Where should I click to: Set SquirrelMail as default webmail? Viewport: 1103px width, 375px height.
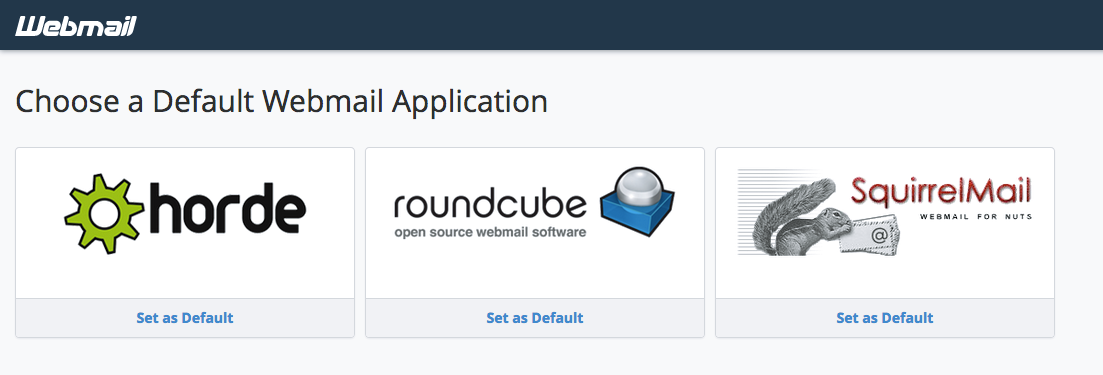click(885, 317)
